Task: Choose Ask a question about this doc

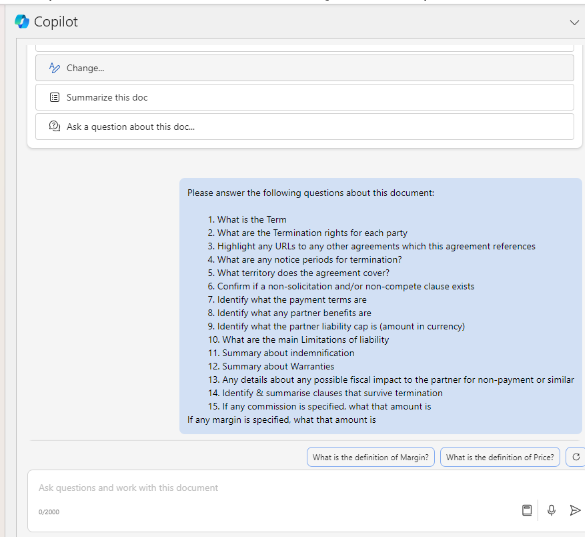Action: tap(304, 127)
